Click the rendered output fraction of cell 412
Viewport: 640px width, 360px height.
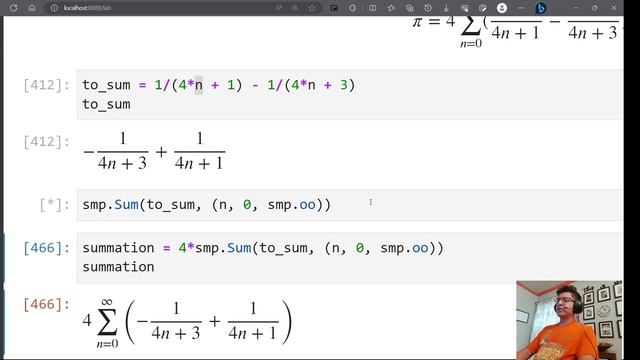click(154, 151)
